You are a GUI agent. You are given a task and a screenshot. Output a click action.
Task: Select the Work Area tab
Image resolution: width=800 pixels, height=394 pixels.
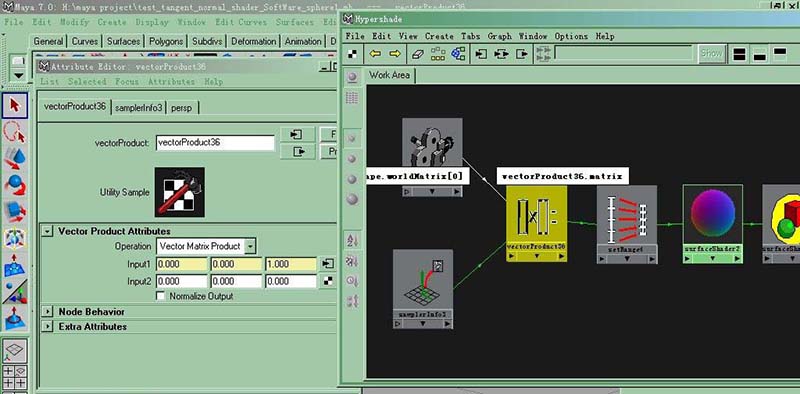tap(389, 75)
